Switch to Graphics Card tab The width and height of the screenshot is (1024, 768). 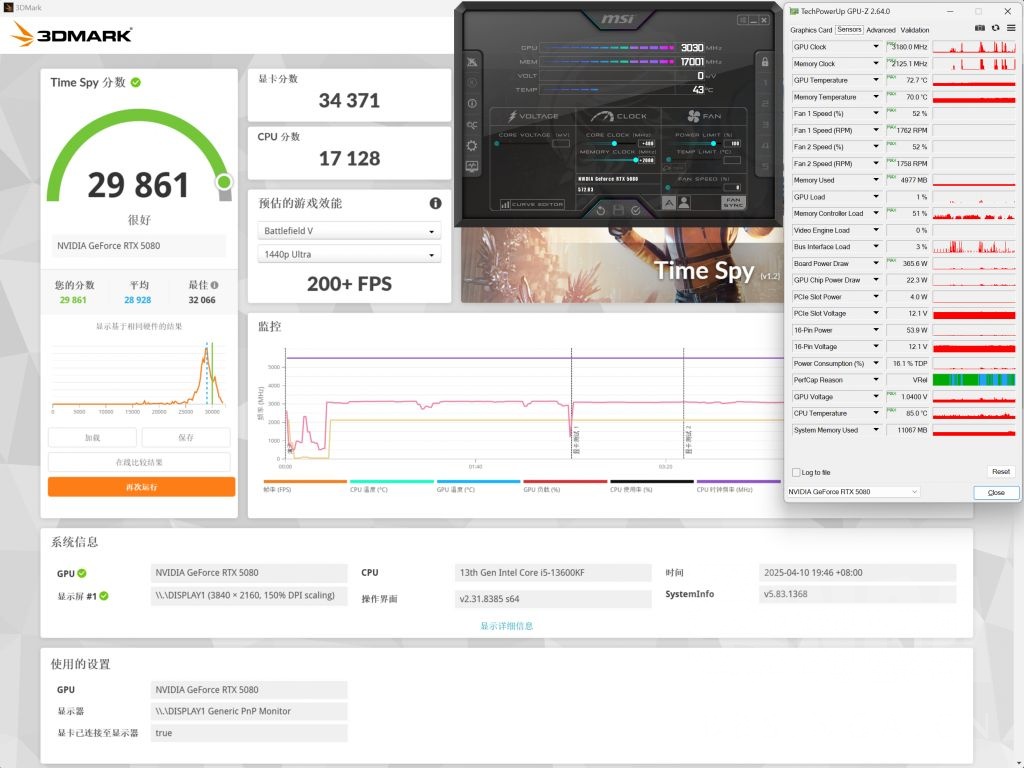click(x=811, y=30)
